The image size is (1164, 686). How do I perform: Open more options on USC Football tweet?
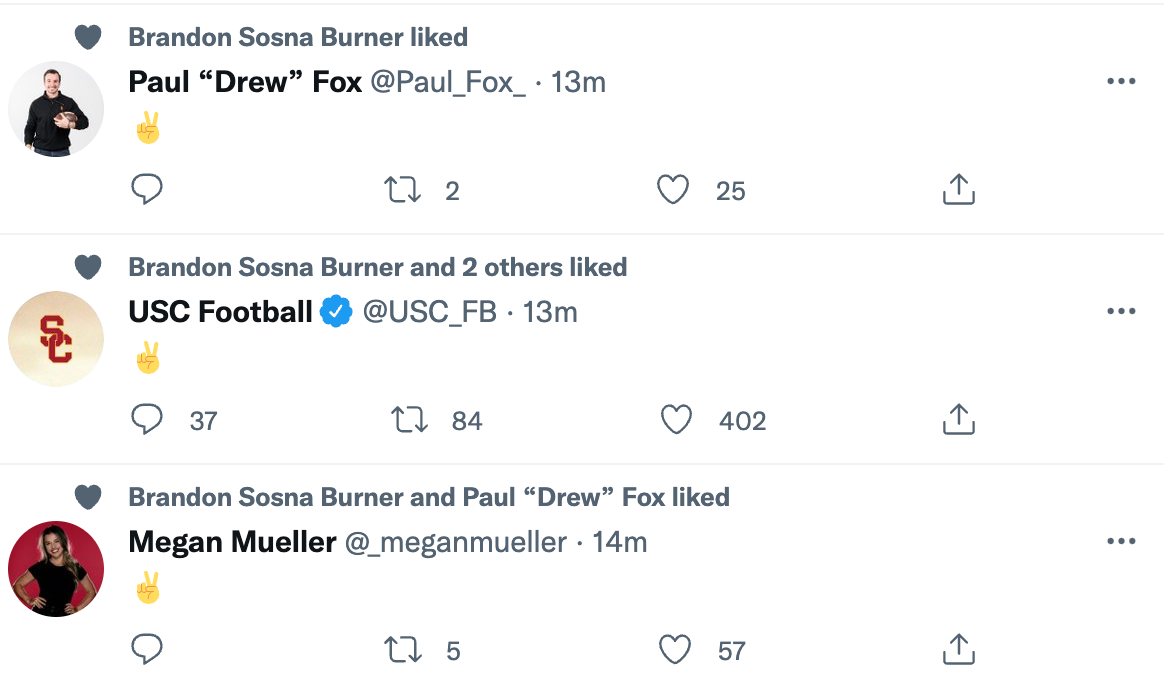[x=1121, y=312]
